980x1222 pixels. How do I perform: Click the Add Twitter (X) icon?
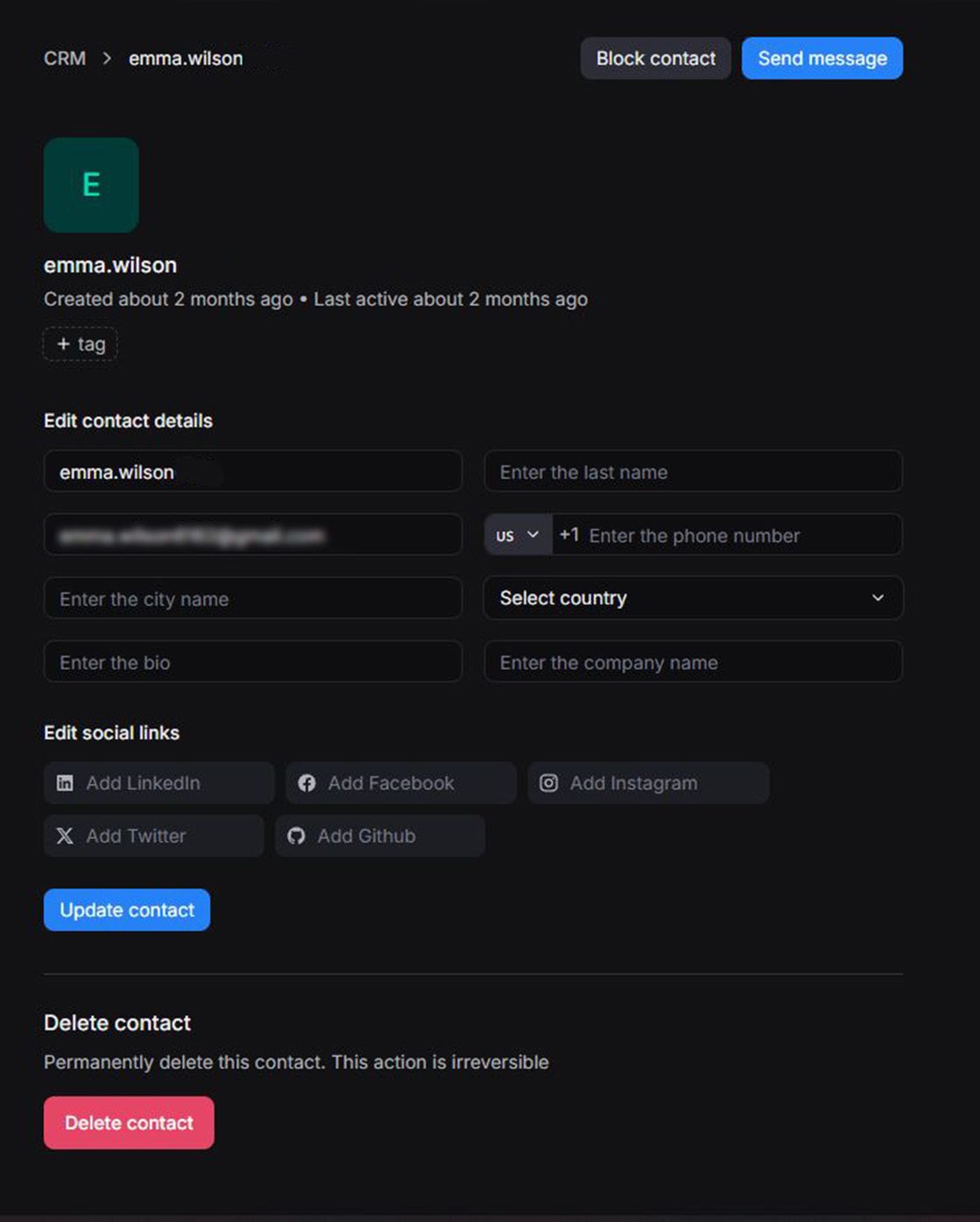pyautogui.click(x=64, y=836)
